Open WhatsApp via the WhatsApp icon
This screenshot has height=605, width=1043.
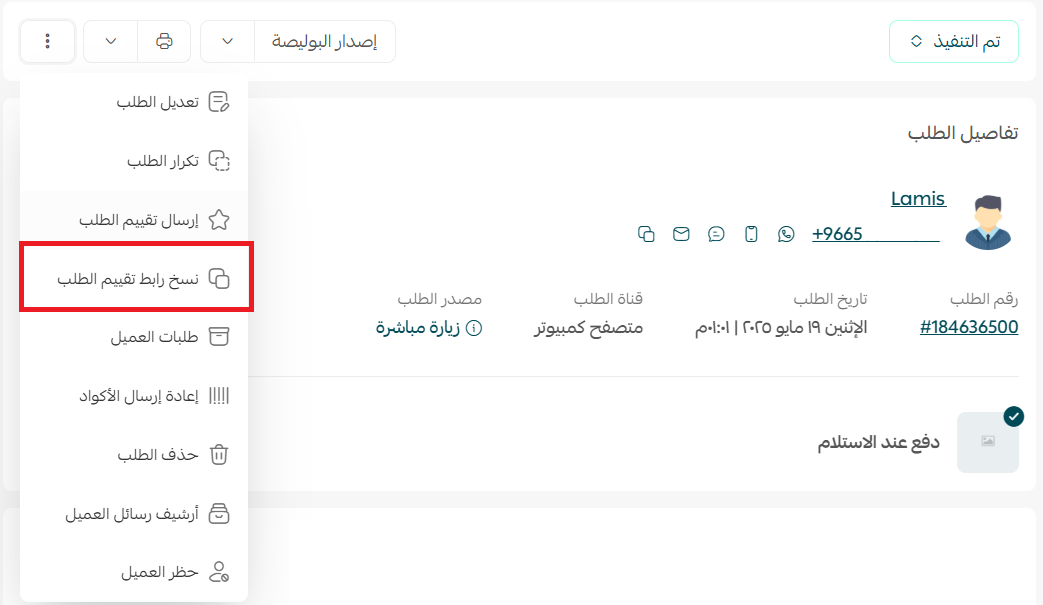point(786,234)
